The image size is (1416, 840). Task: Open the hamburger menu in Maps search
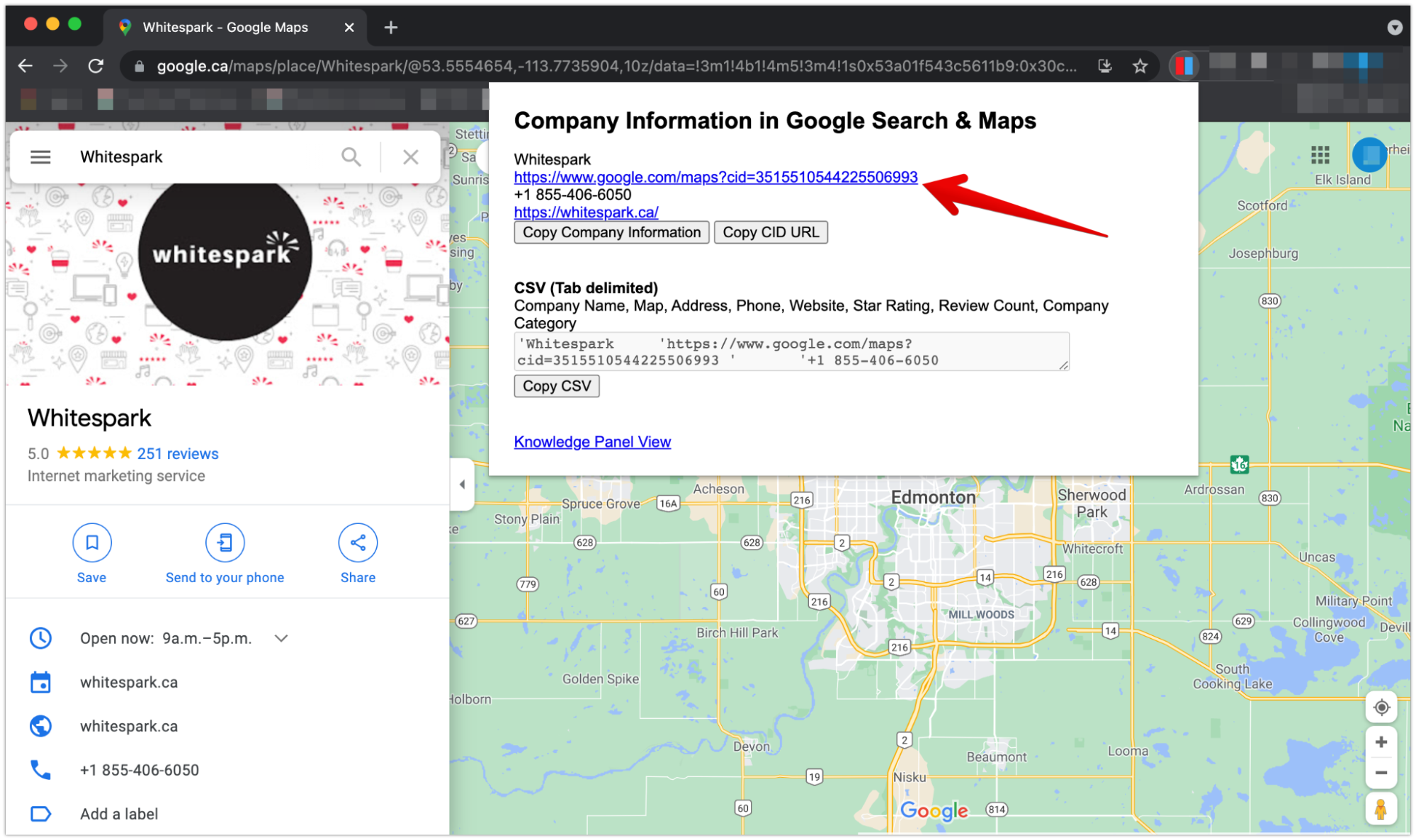40,157
